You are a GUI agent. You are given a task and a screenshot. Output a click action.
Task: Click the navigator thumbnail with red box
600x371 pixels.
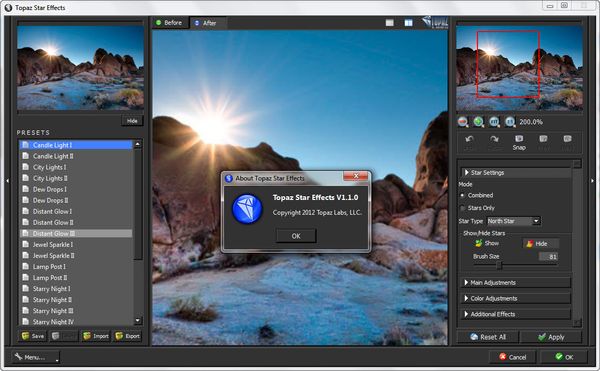(519, 68)
